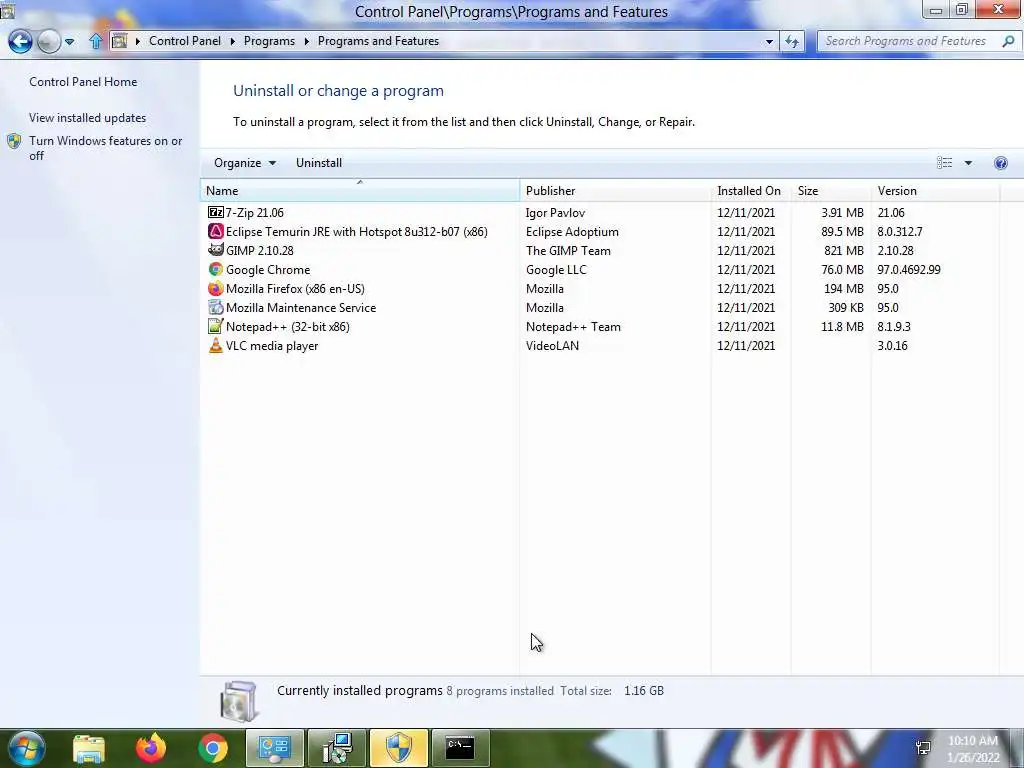Click publisher Igor Pavlov cell
This screenshot has width=1024, height=768.
555,212
